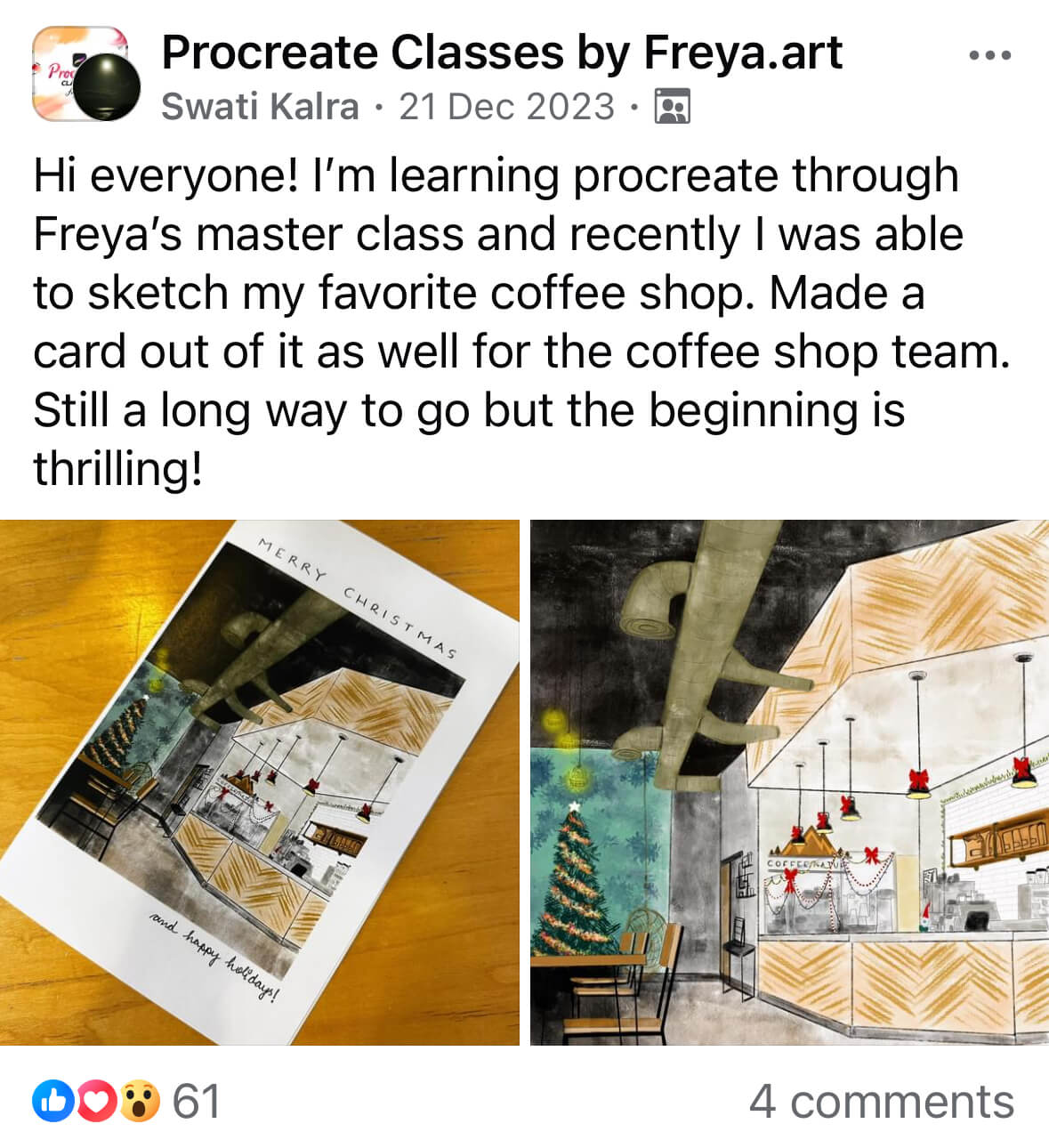Open the coffee shop sketch image
Image resolution: width=1049 pixels, height=1148 pixels.
(x=789, y=782)
